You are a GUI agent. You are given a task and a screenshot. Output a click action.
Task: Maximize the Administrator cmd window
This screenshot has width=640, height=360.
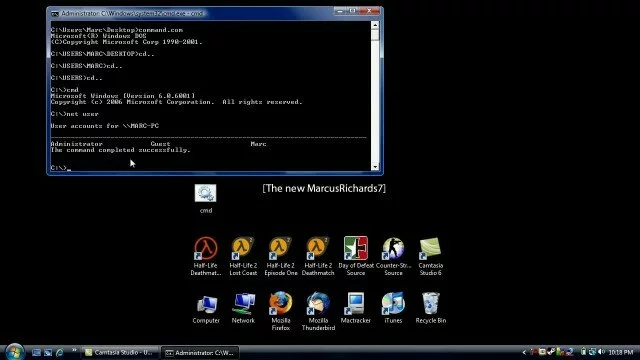[352, 11]
